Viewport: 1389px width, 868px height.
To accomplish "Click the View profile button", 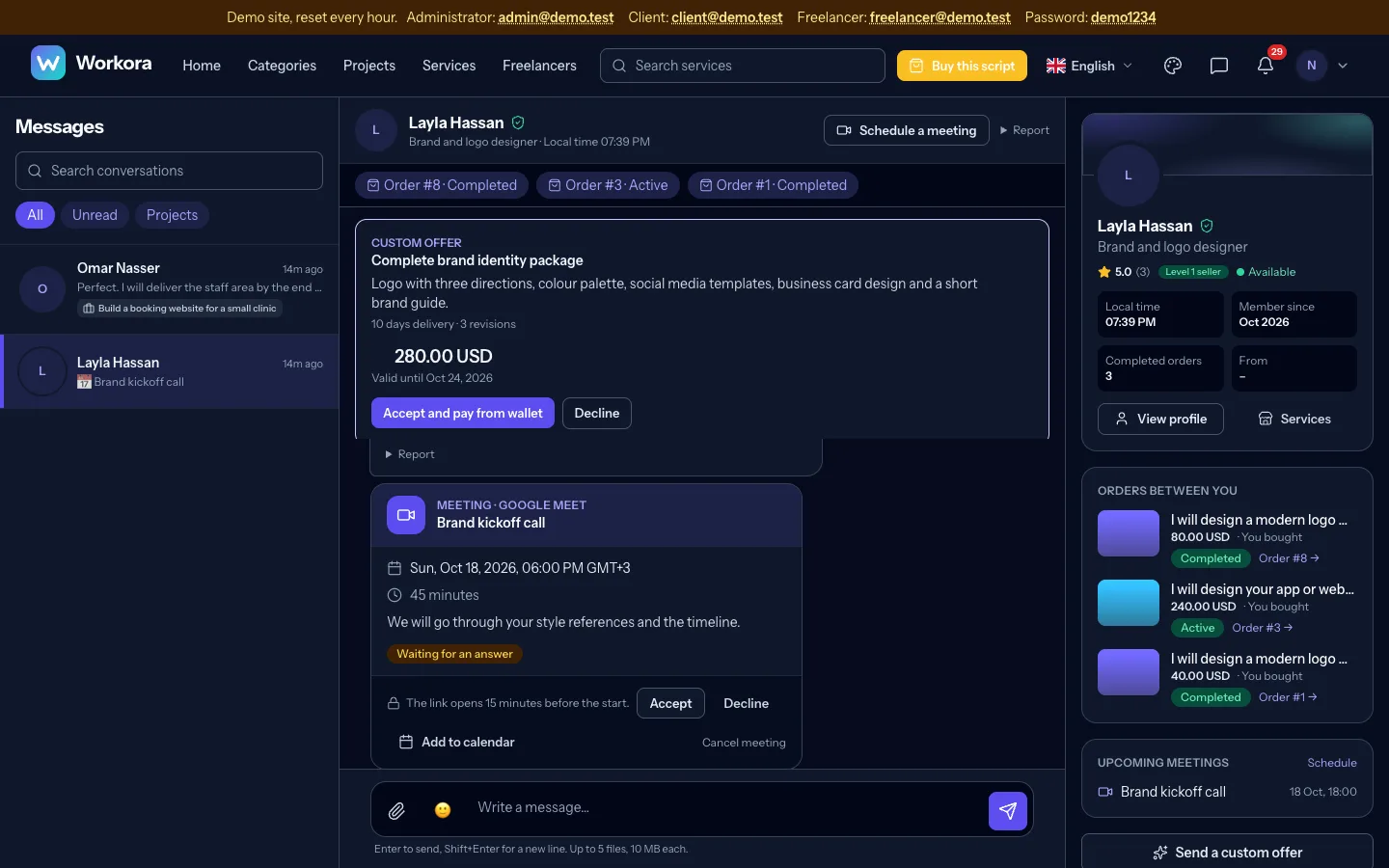I will pyautogui.click(x=1160, y=419).
